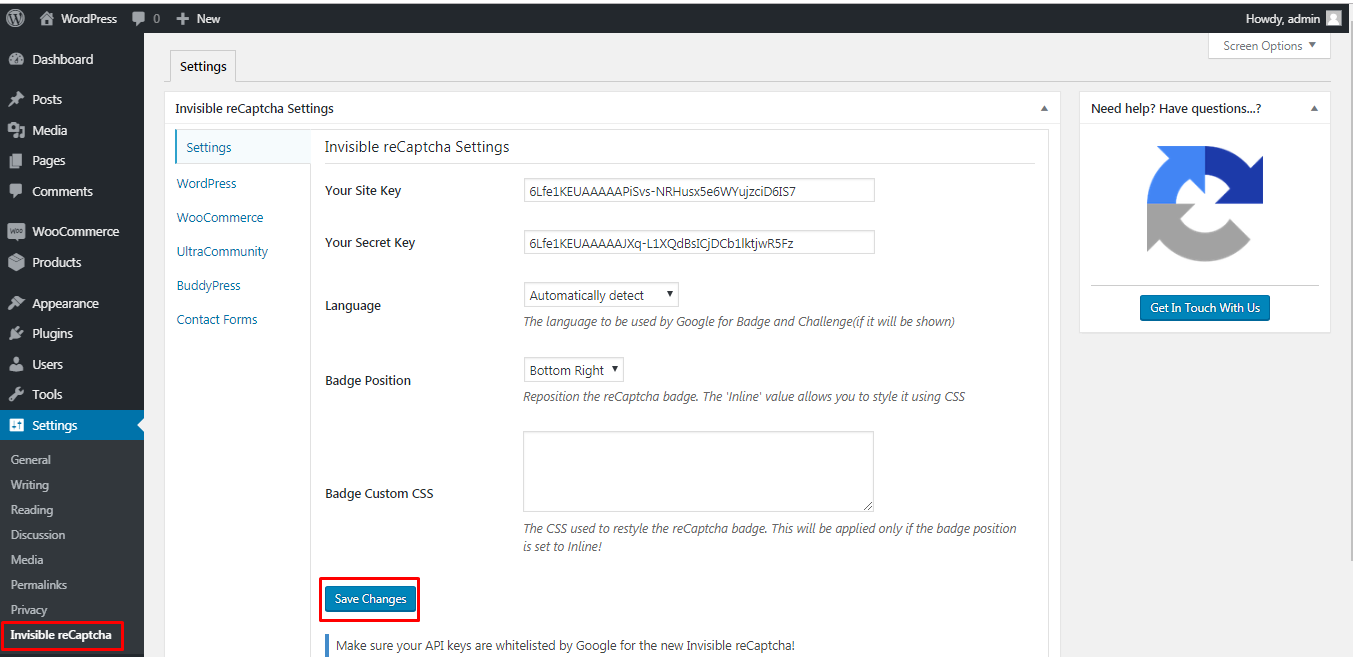
Task: Click the Pages icon in sidebar
Action: [16, 161]
